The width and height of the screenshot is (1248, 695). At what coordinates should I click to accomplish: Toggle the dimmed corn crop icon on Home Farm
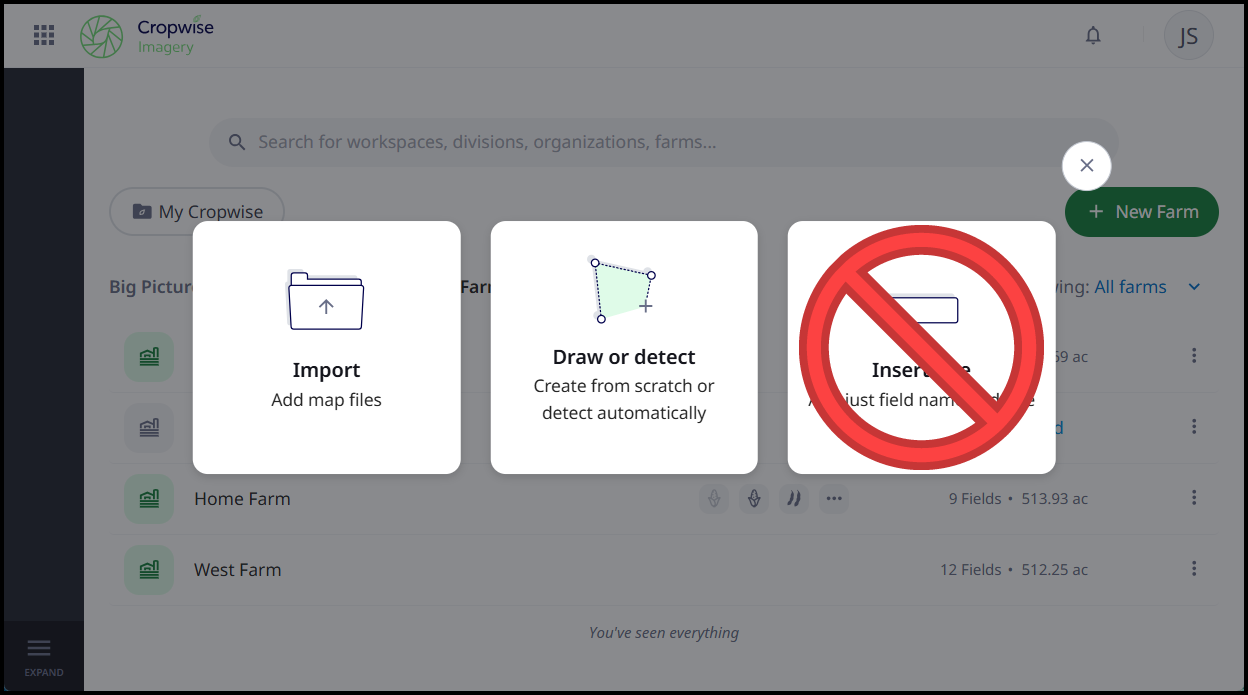(714, 498)
